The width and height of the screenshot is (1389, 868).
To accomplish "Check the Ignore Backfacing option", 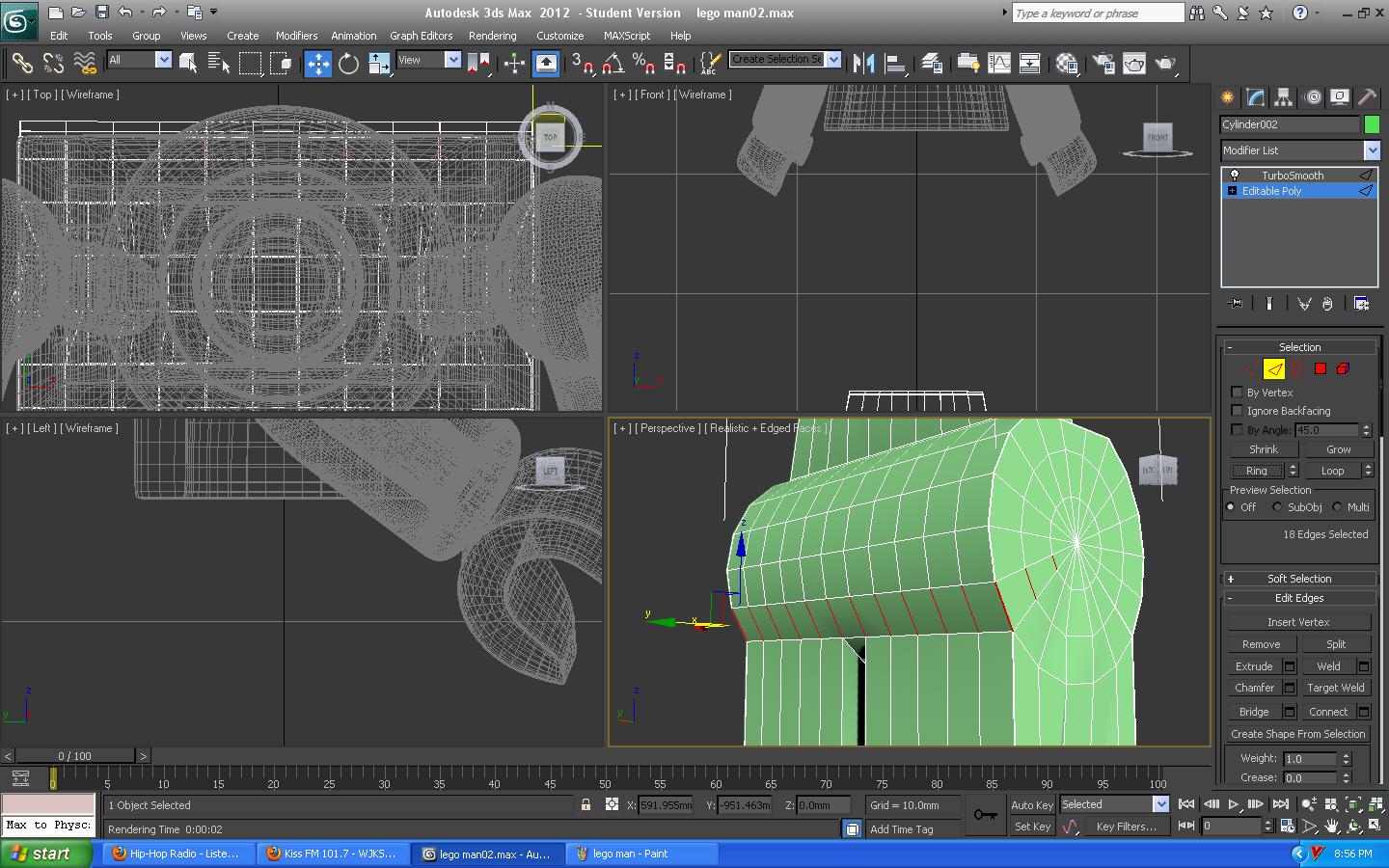I will coord(1238,411).
